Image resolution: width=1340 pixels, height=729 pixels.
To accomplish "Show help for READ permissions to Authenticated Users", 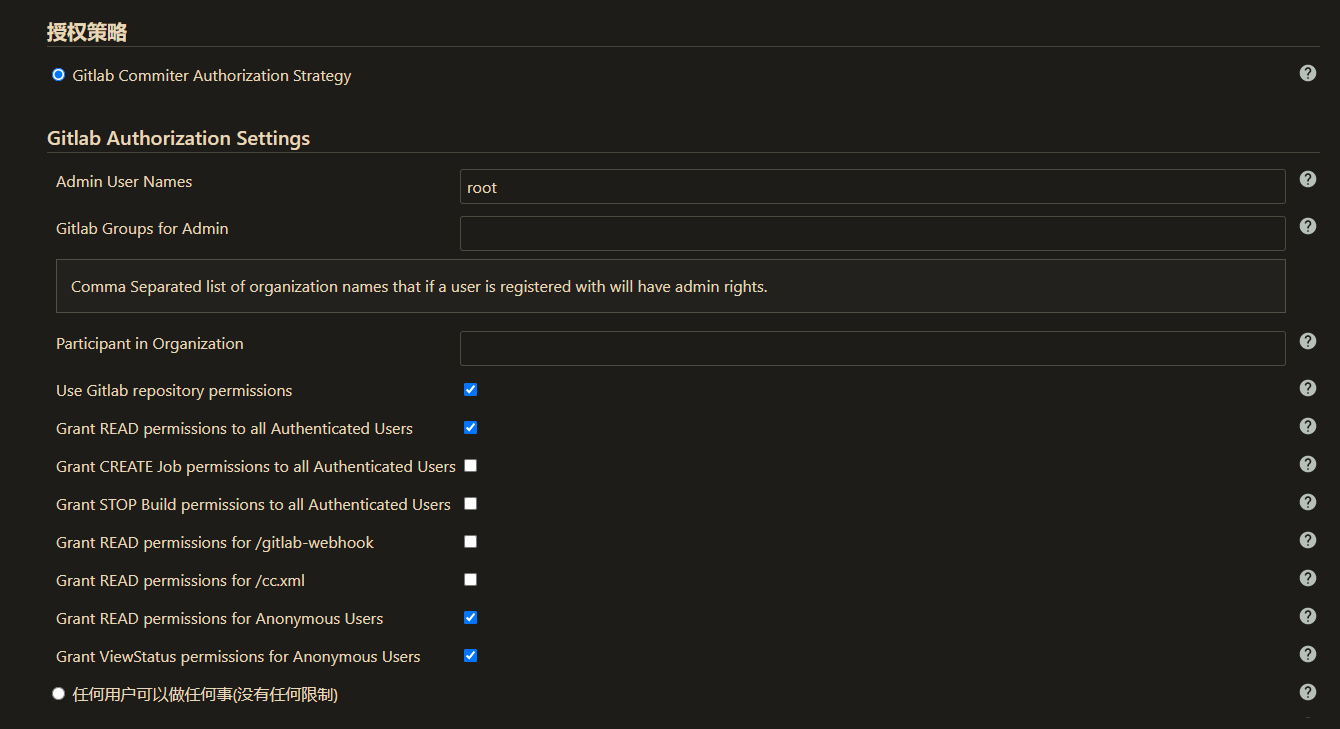I will click(1307, 426).
